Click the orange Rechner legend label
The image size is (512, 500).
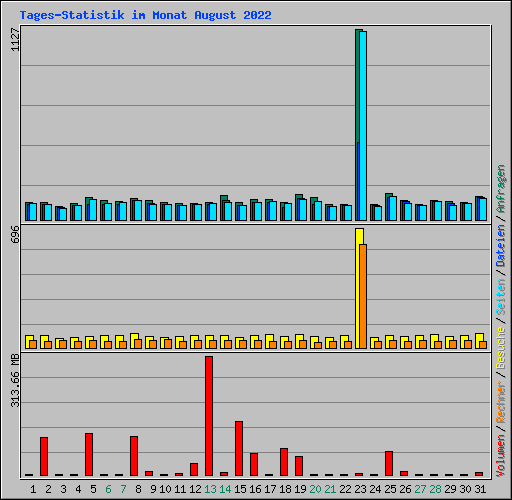pos(500,402)
